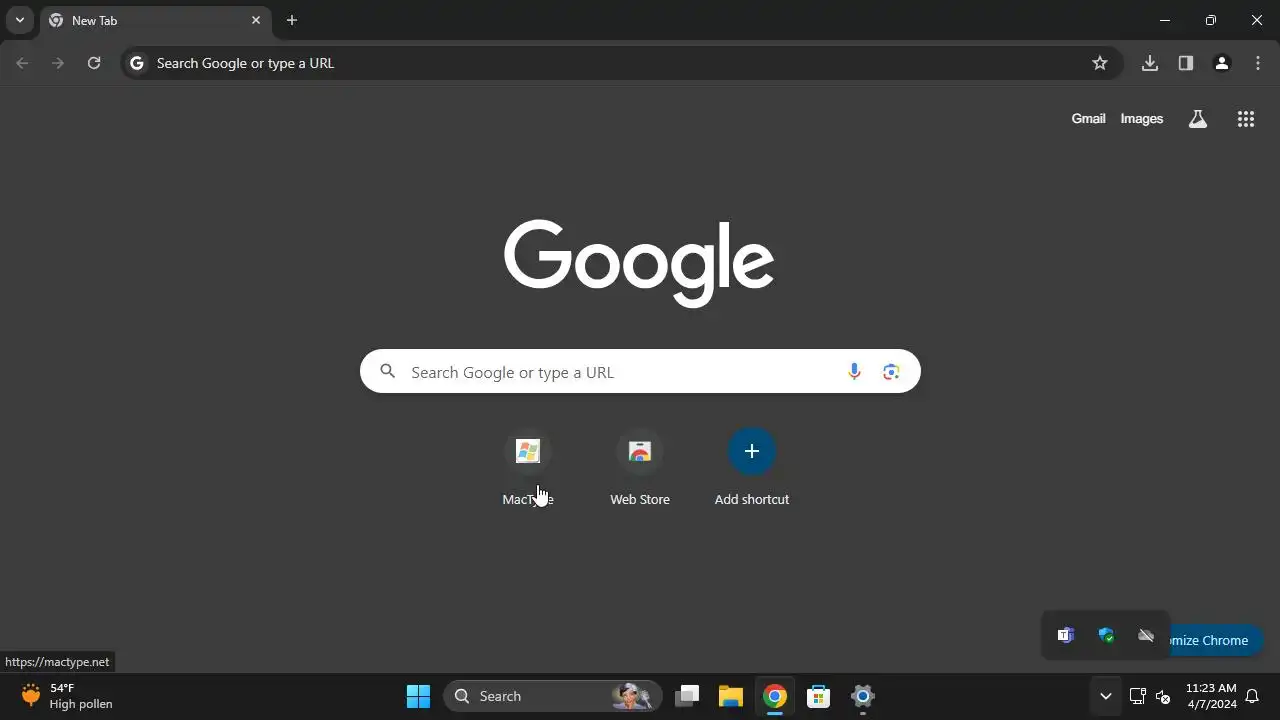Click Customize Chrome button
Viewport: 1280px width, 720px height.
tap(1217, 640)
